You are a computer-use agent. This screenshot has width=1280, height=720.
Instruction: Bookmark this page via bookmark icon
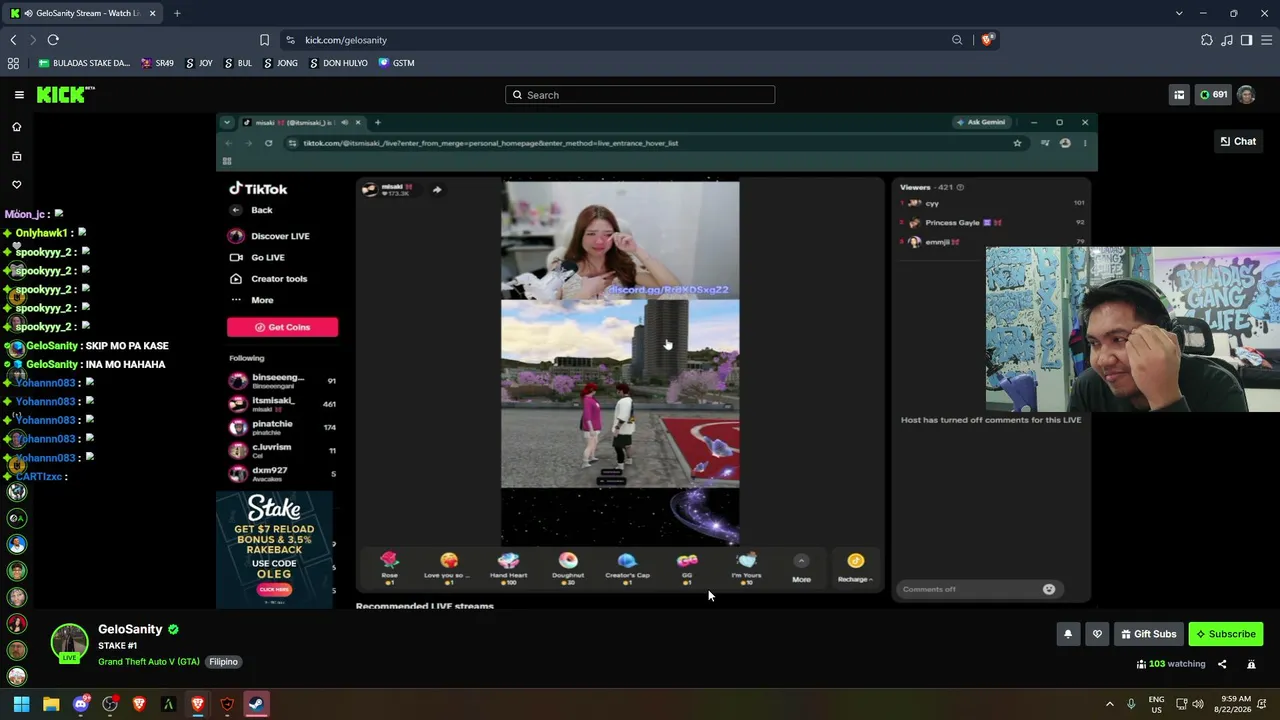[x=264, y=40]
